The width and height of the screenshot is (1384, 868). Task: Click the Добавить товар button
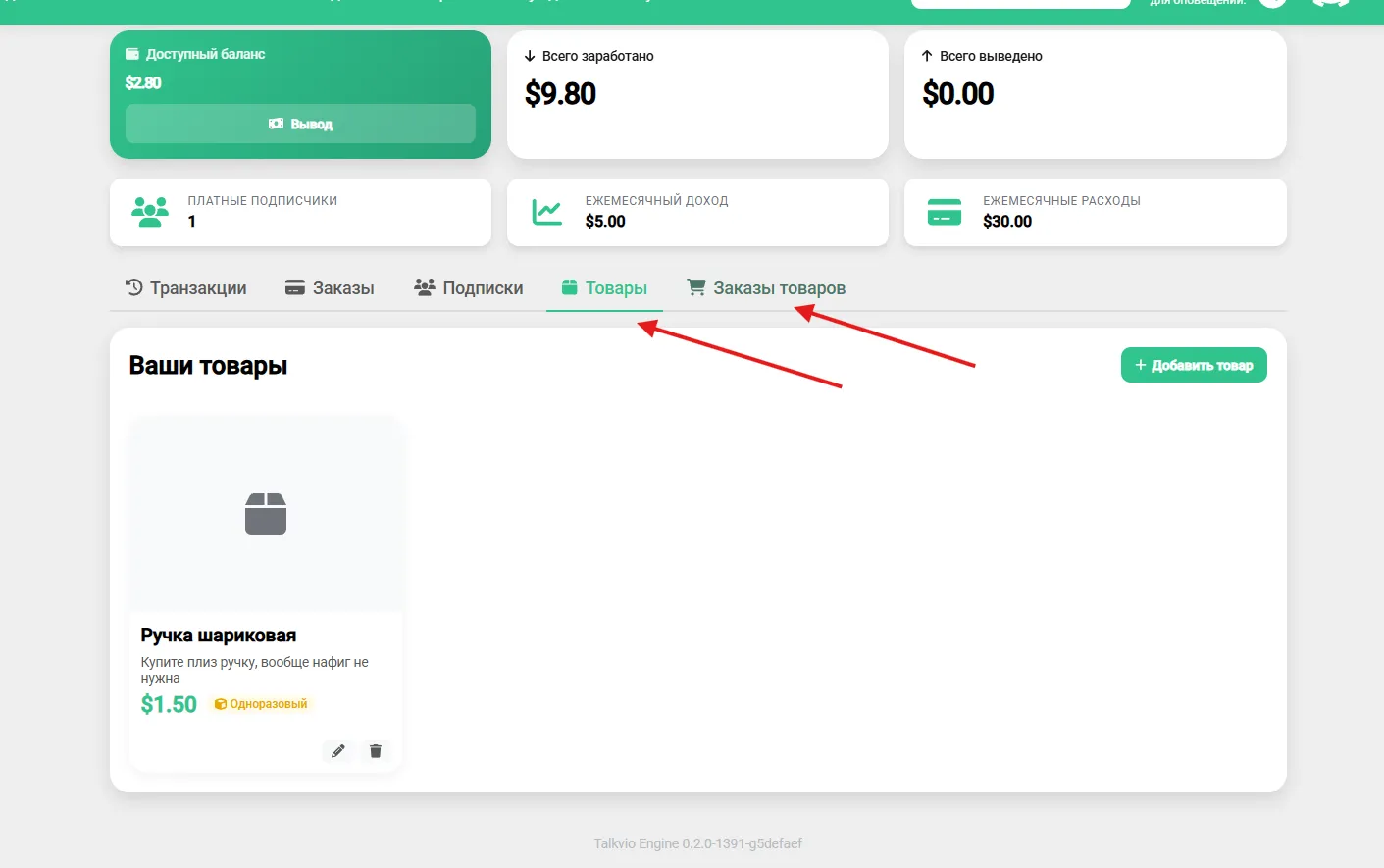pos(1194,365)
